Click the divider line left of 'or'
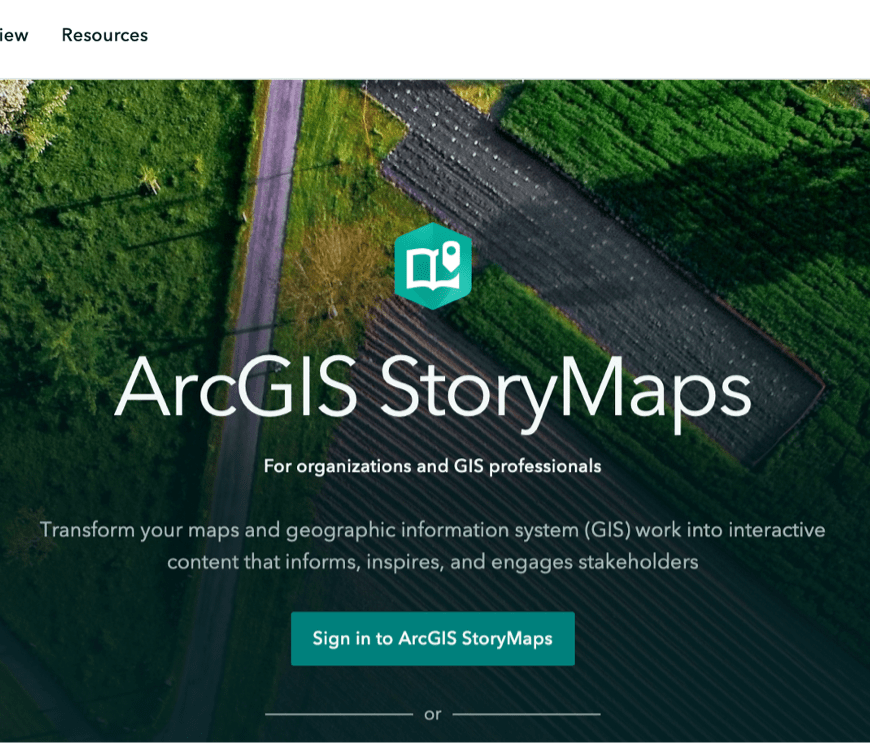Image resolution: width=870 pixels, height=747 pixels. click(x=338, y=714)
